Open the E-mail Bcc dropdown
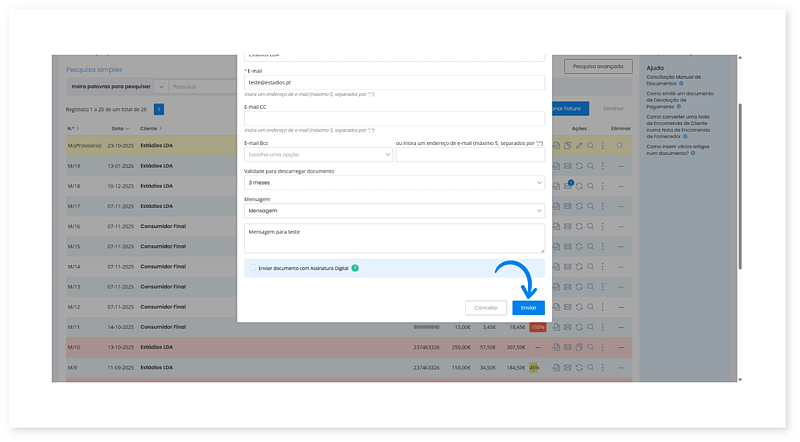 [318, 155]
